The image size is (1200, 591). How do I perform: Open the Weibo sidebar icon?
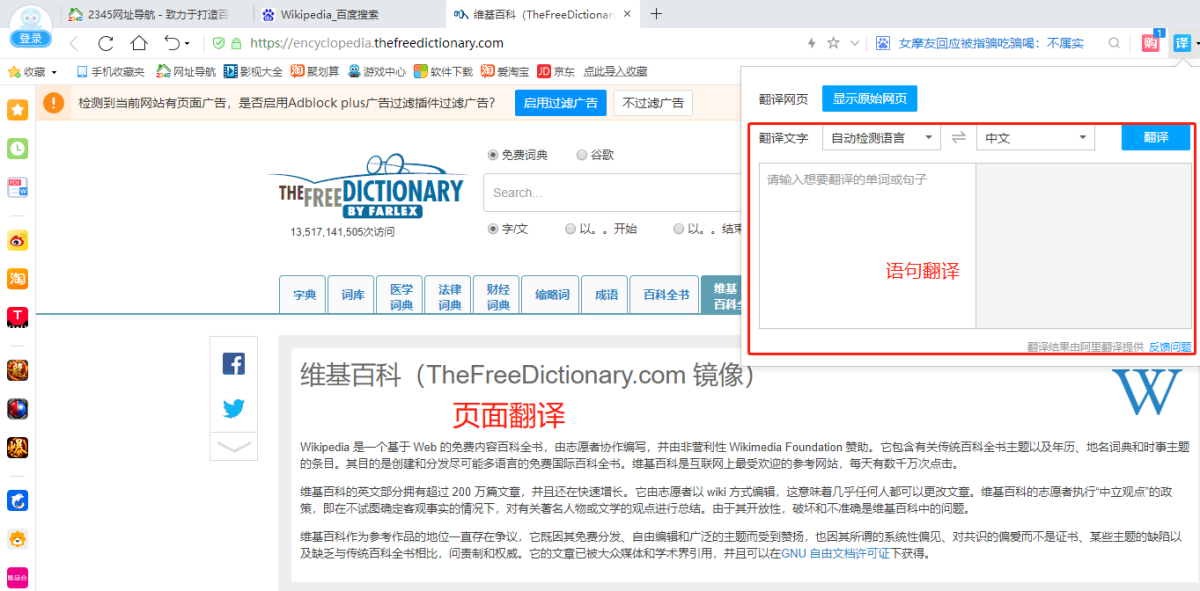17,240
